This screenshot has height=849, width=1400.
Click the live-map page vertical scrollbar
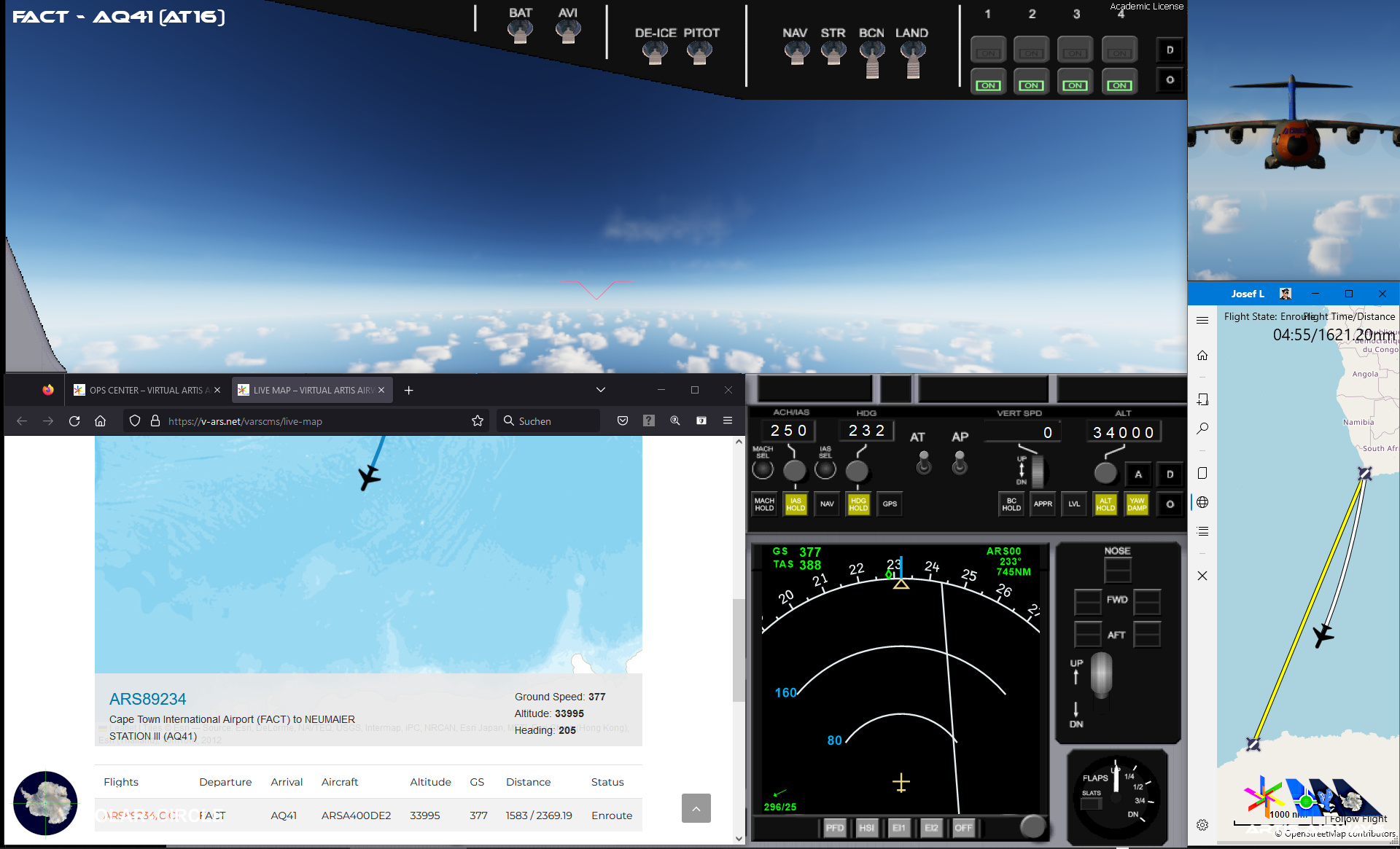tap(739, 649)
